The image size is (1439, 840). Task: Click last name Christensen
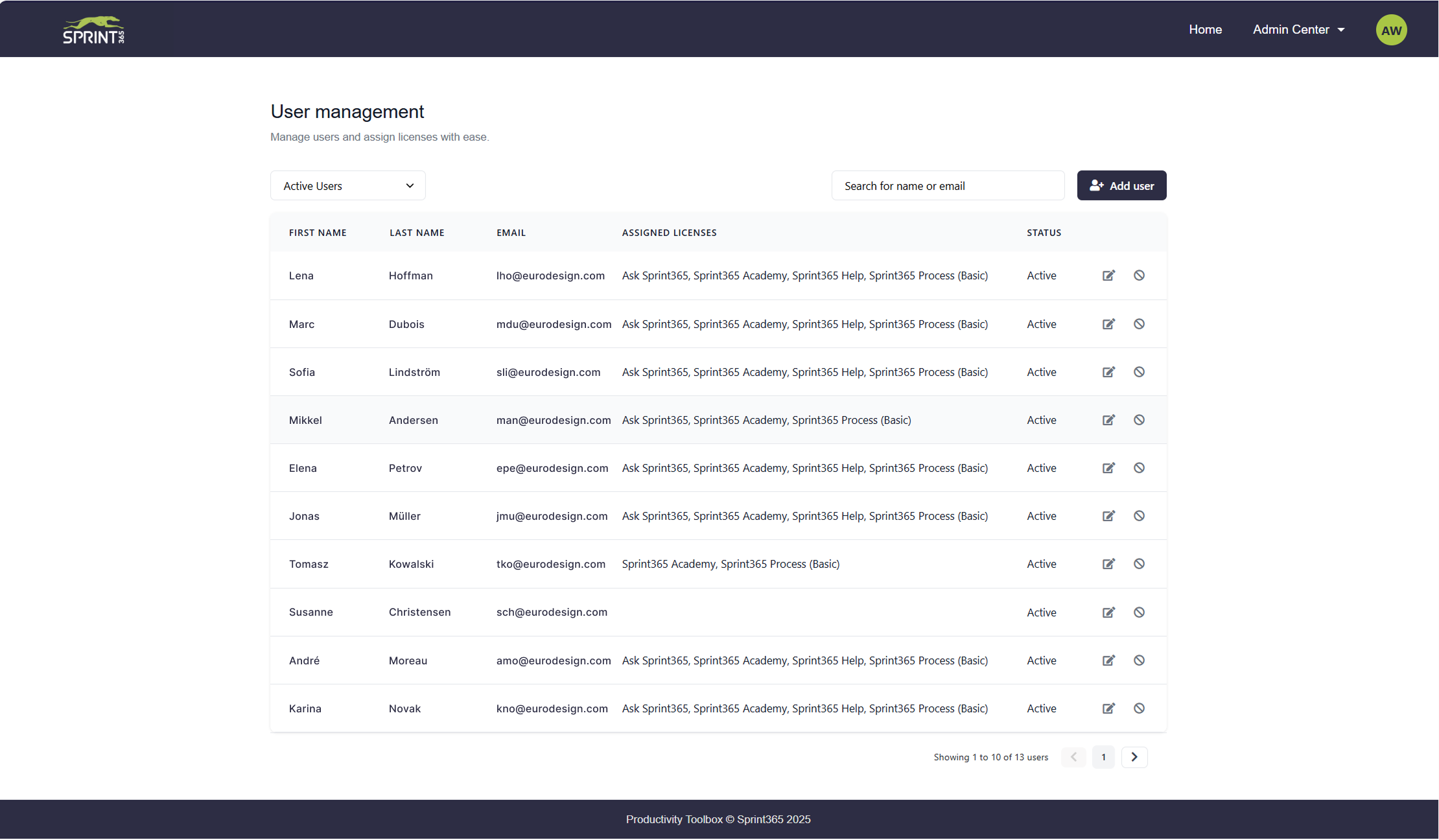pyautogui.click(x=419, y=612)
